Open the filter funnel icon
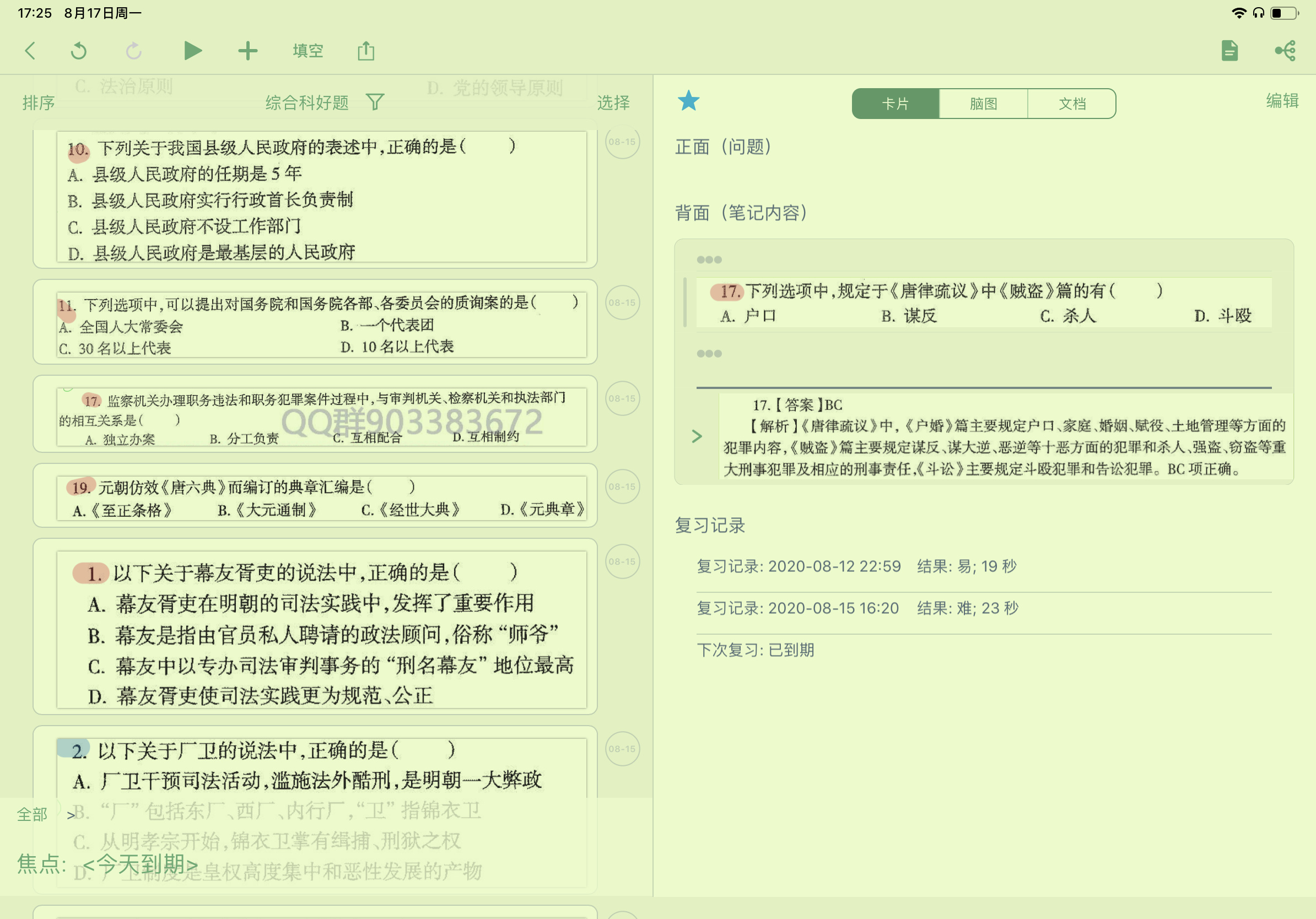The width and height of the screenshot is (1316, 919). coord(375,102)
